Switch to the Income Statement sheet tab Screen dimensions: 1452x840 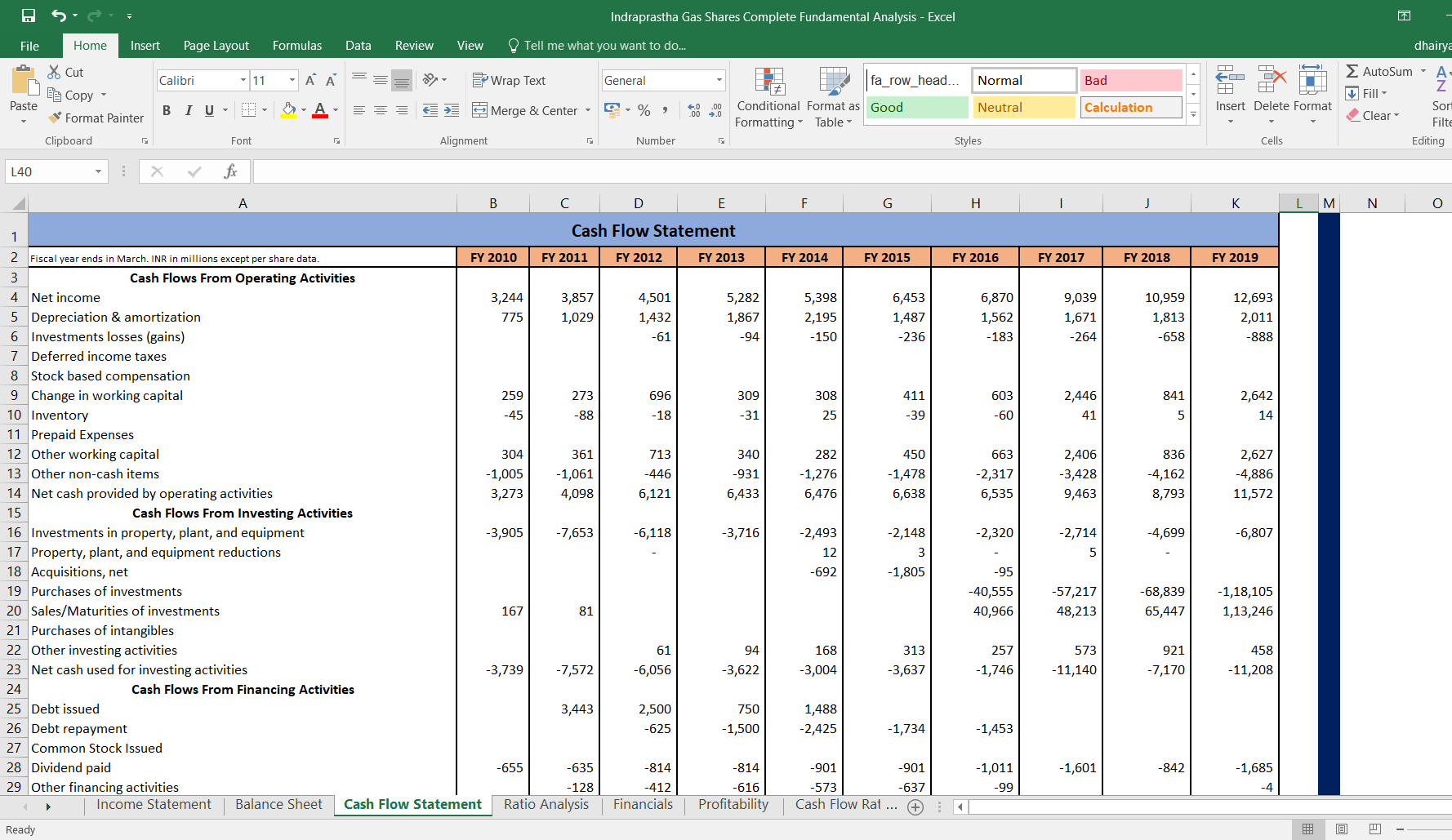pos(154,805)
